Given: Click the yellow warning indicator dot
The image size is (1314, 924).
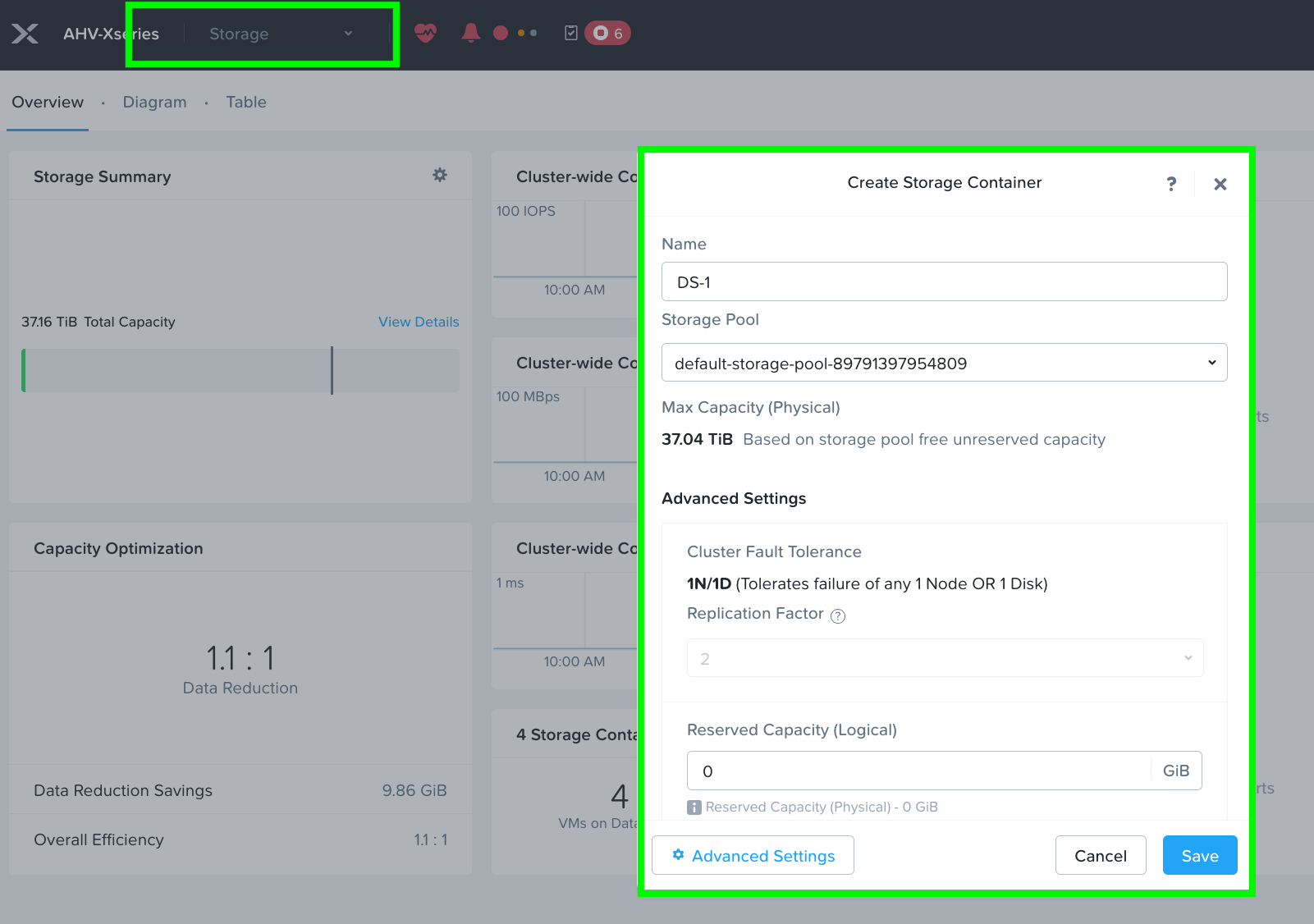Looking at the screenshot, I should pyautogui.click(x=520, y=33).
